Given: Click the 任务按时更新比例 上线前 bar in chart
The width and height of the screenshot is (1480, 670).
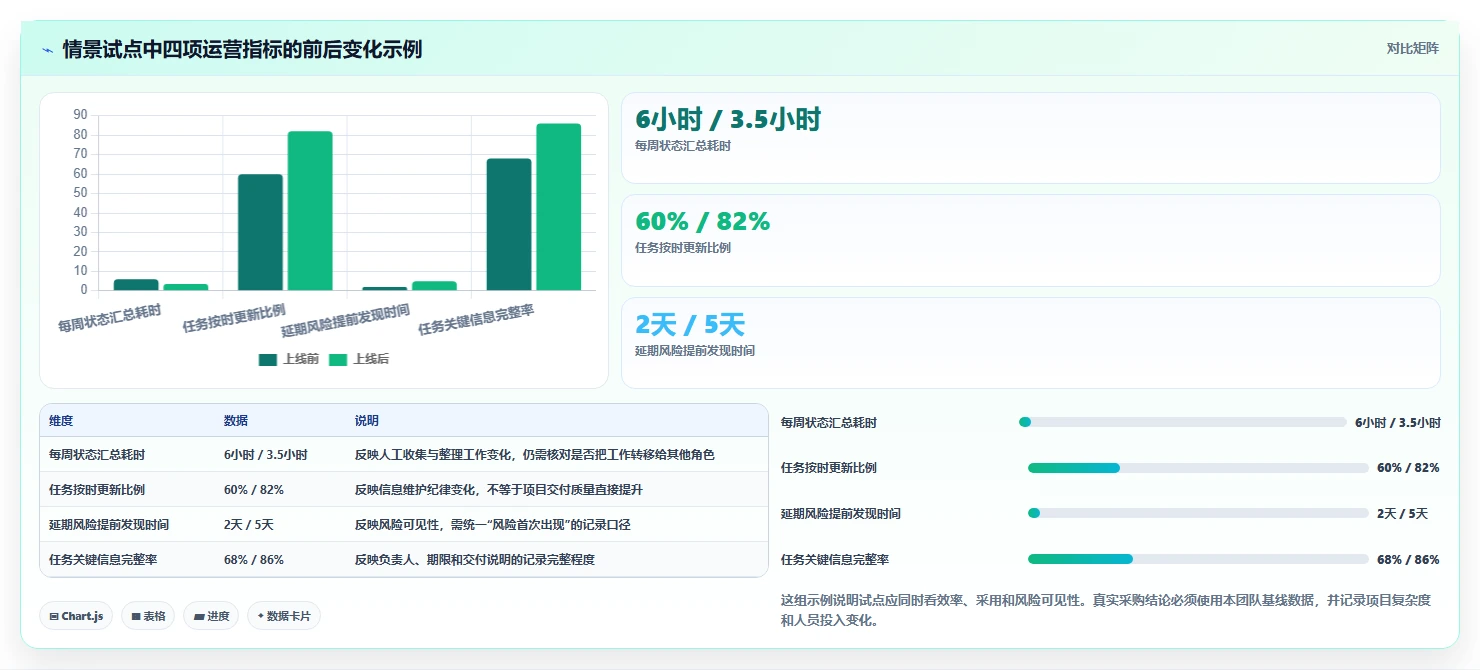Looking at the screenshot, I should coord(260,232).
